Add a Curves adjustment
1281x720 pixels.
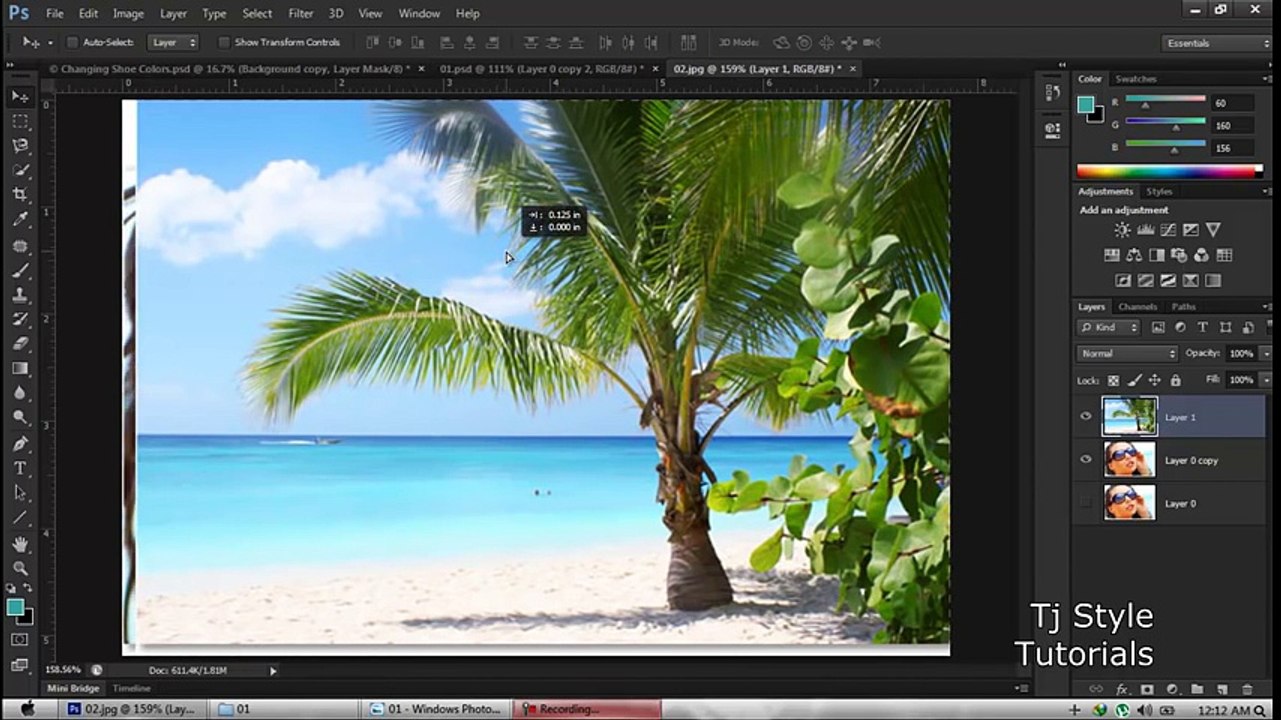[1168, 230]
